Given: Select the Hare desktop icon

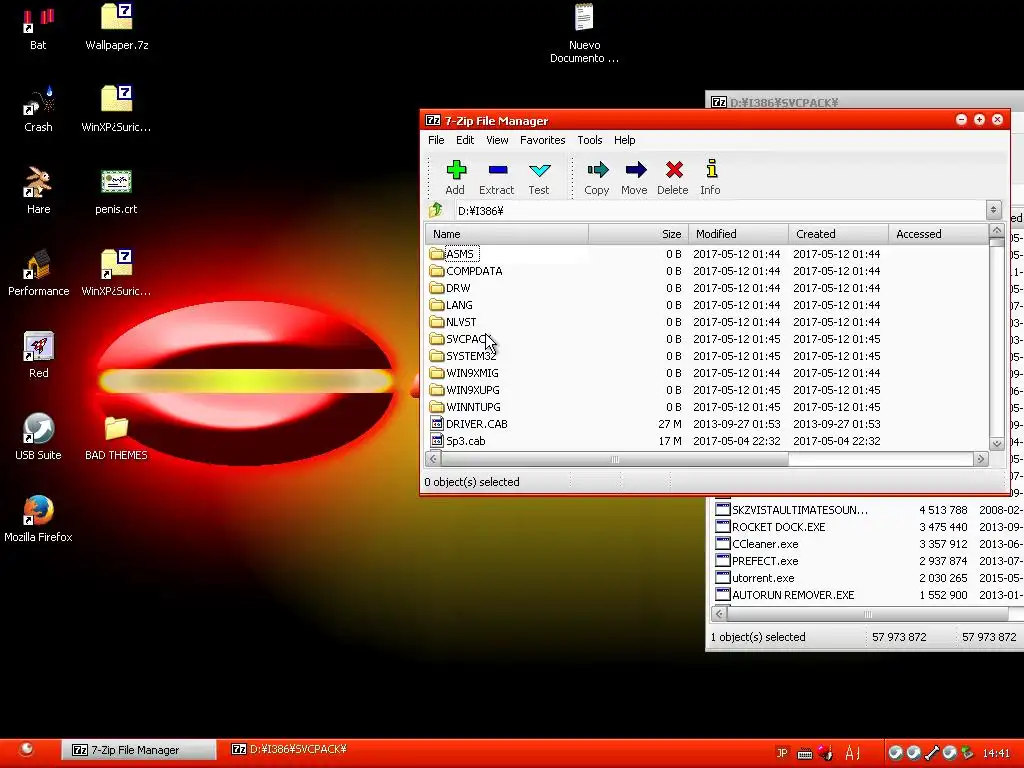Looking at the screenshot, I should pyautogui.click(x=38, y=191).
